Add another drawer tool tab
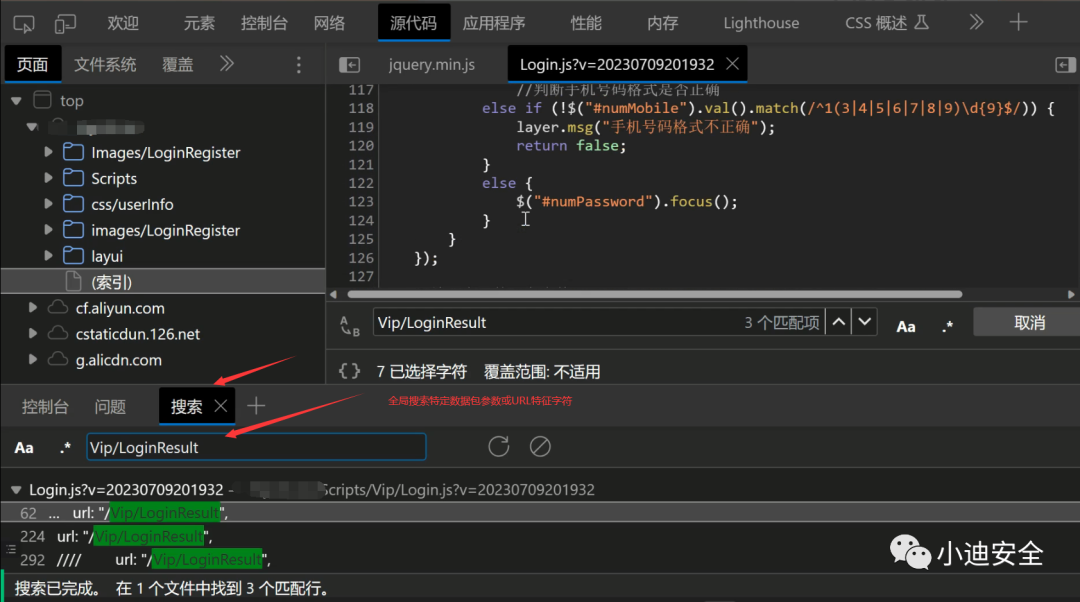1080x602 pixels. pyautogui.click(x=256, y=406)
